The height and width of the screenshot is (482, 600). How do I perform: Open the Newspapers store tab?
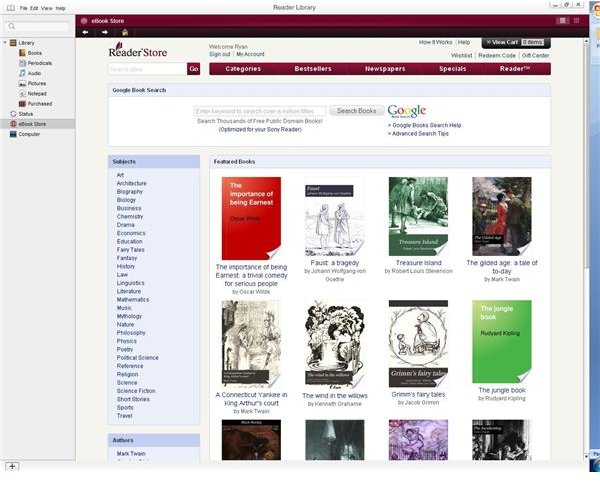coord(385,69)
